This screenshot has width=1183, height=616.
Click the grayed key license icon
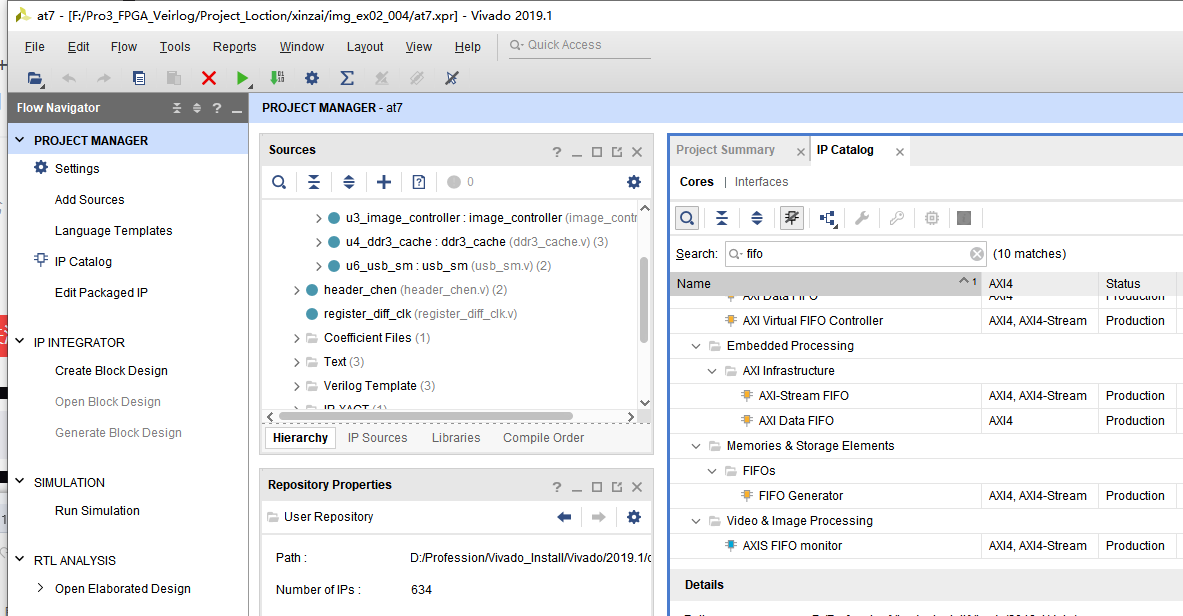coord(896,218)
